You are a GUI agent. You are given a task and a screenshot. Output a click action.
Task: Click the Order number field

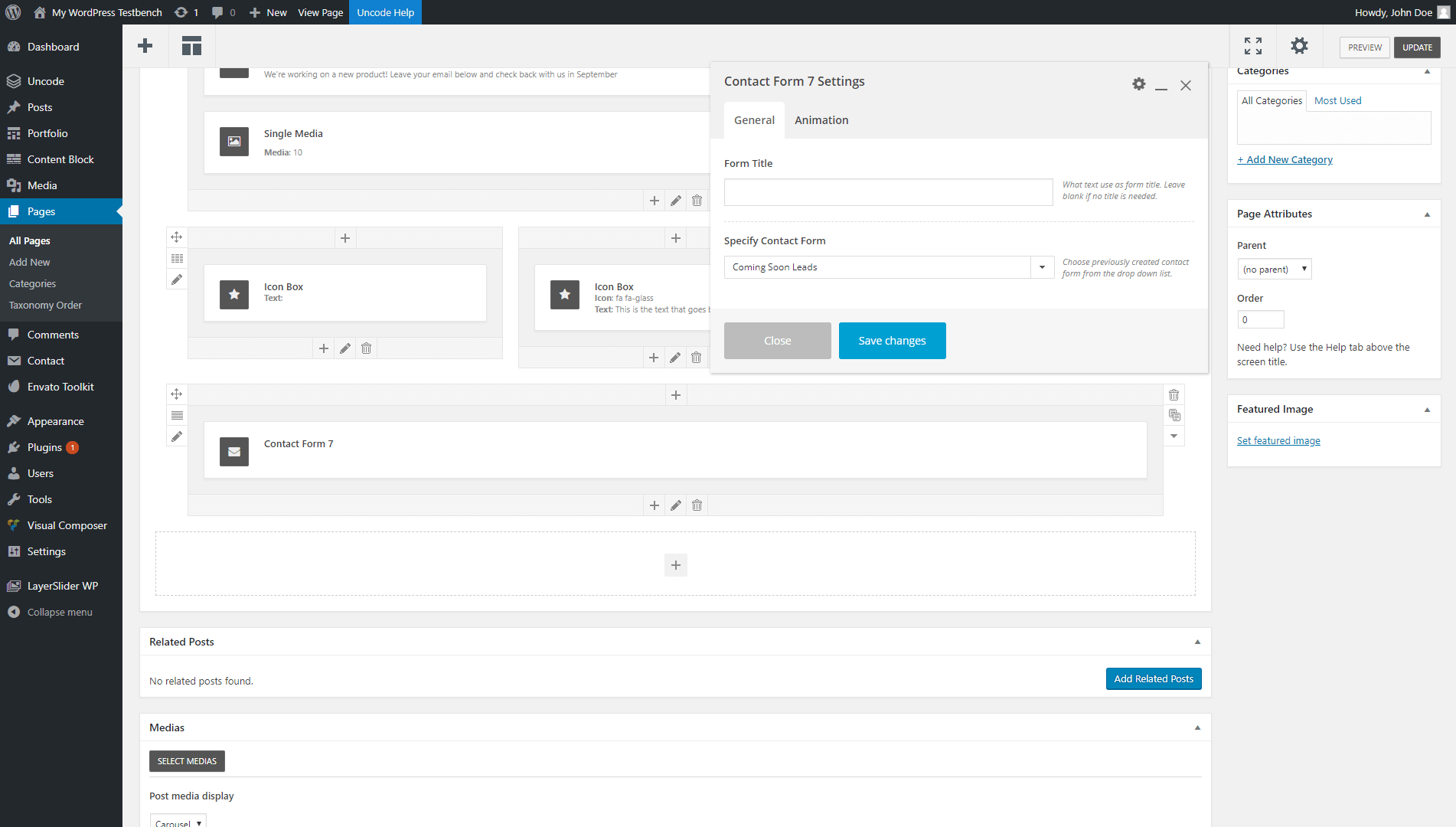pos(1260,320)
